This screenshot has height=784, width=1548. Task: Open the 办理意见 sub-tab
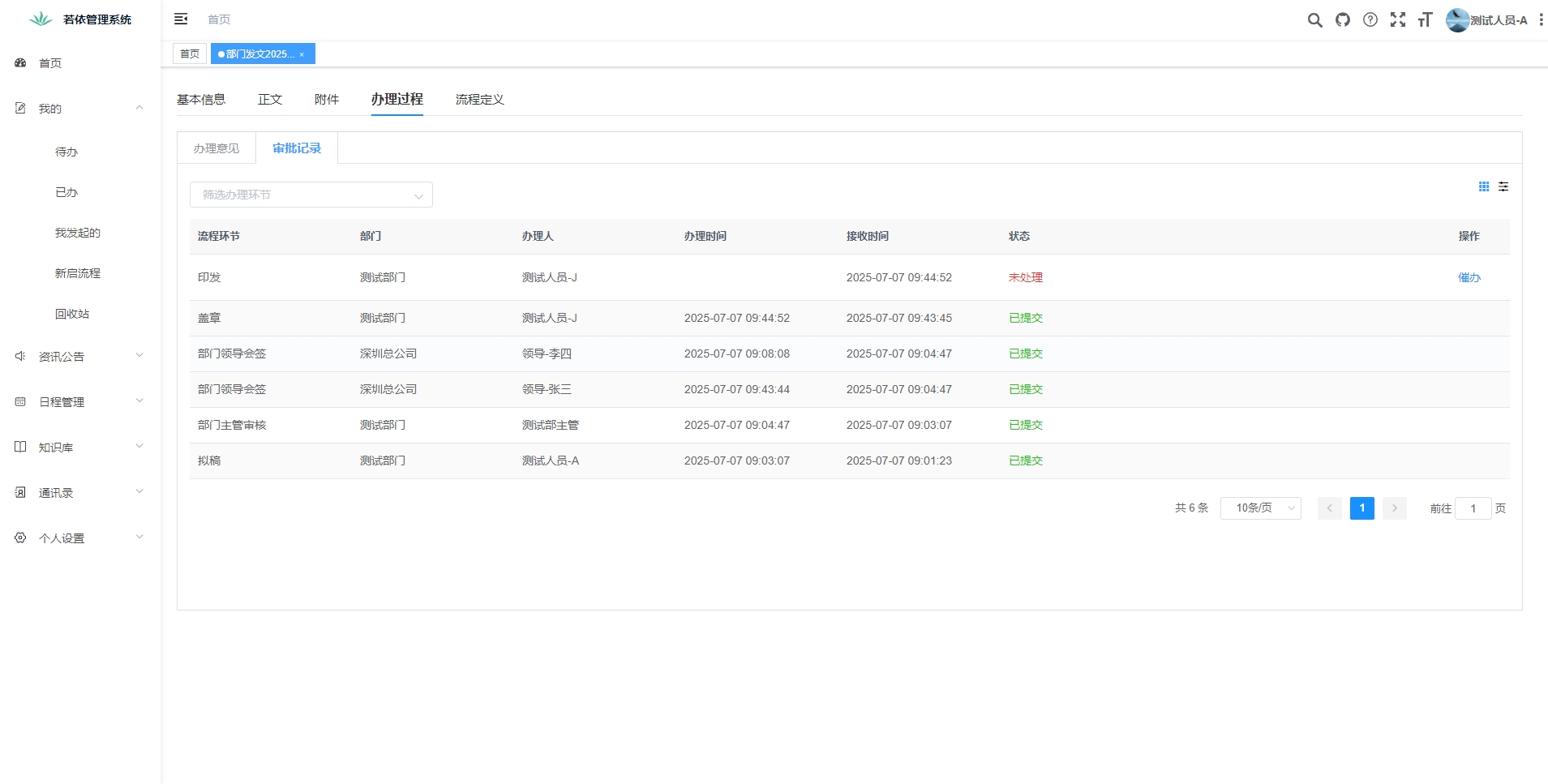pos(217,148)
